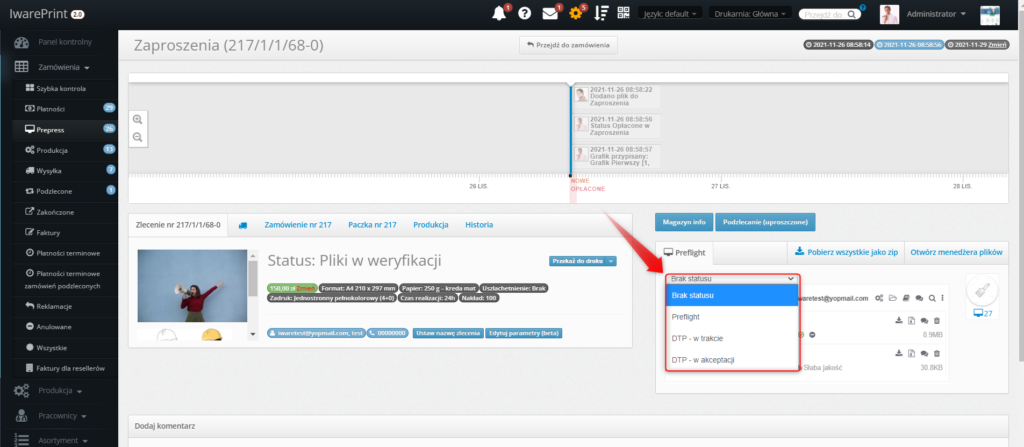The width and height of the screenshot is (1024, 447).
Task: Click the open-folder icon by the email
Action: click(893, 298)
